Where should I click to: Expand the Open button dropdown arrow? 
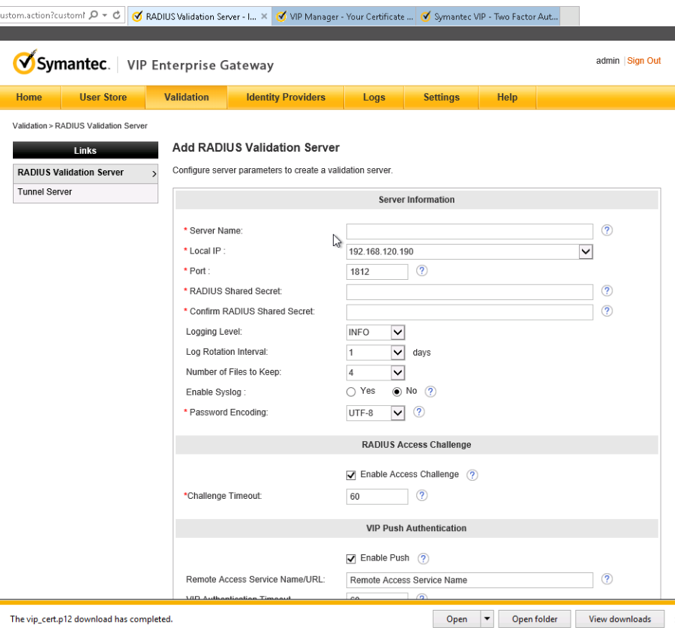487,619
